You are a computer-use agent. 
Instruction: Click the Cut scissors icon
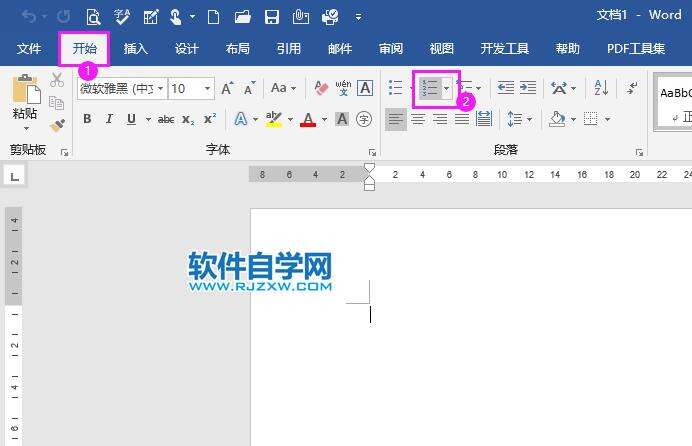tap(57, 80)
